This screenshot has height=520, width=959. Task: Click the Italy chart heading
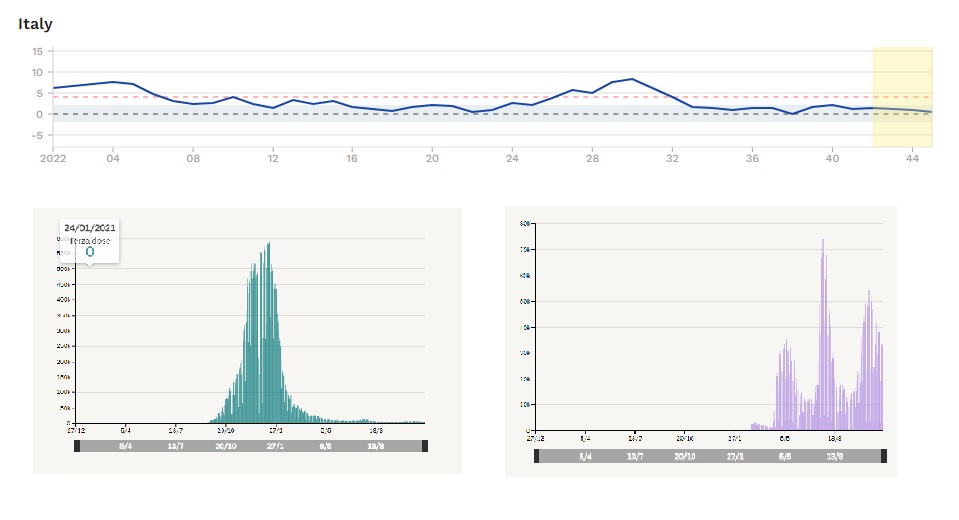pos(35,24)
